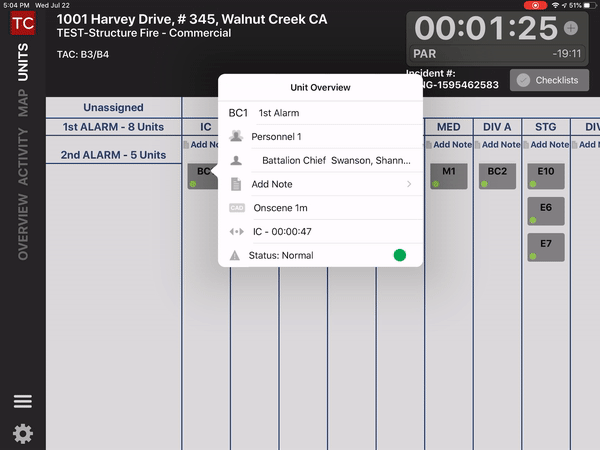Open the hamburger menu
600x450 pixels.
coord(22,401)
